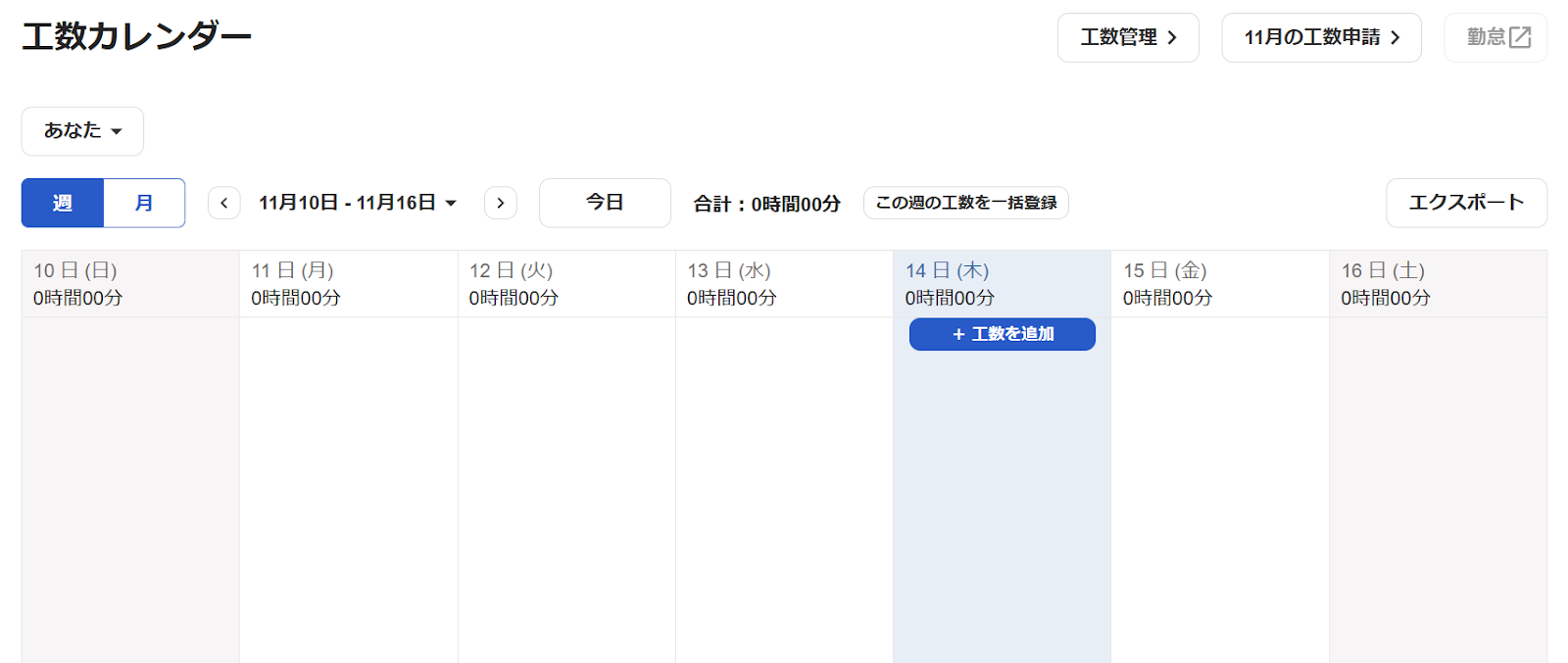Open the 11月10日 - 11月16日 date range dropdown

[x=358, y=203]
